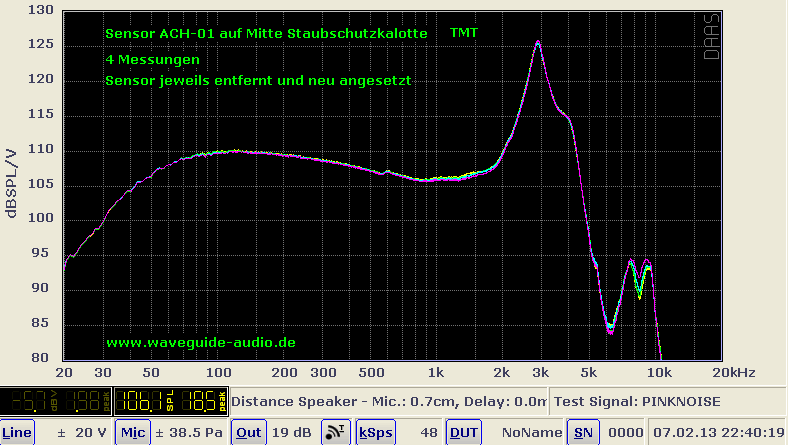Click the 0000 serial number field

(x=620, y=432)
